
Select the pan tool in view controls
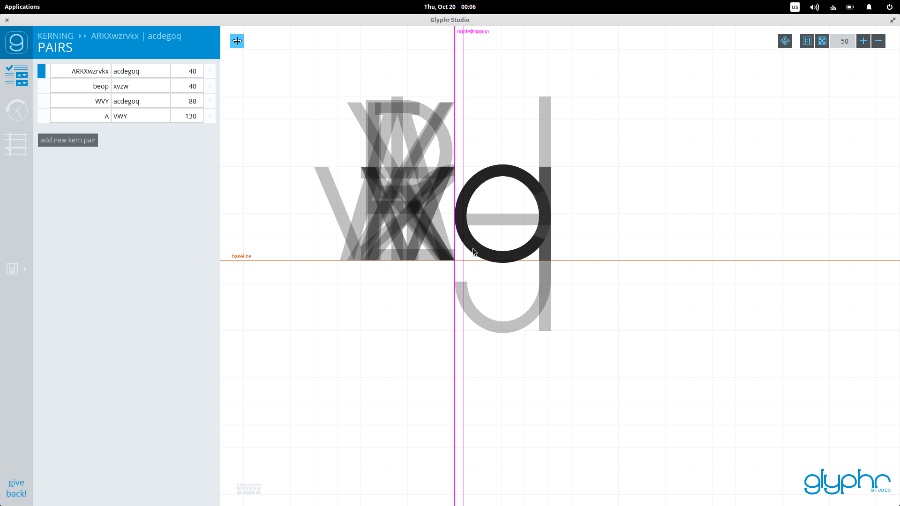(x=785, y=41)
